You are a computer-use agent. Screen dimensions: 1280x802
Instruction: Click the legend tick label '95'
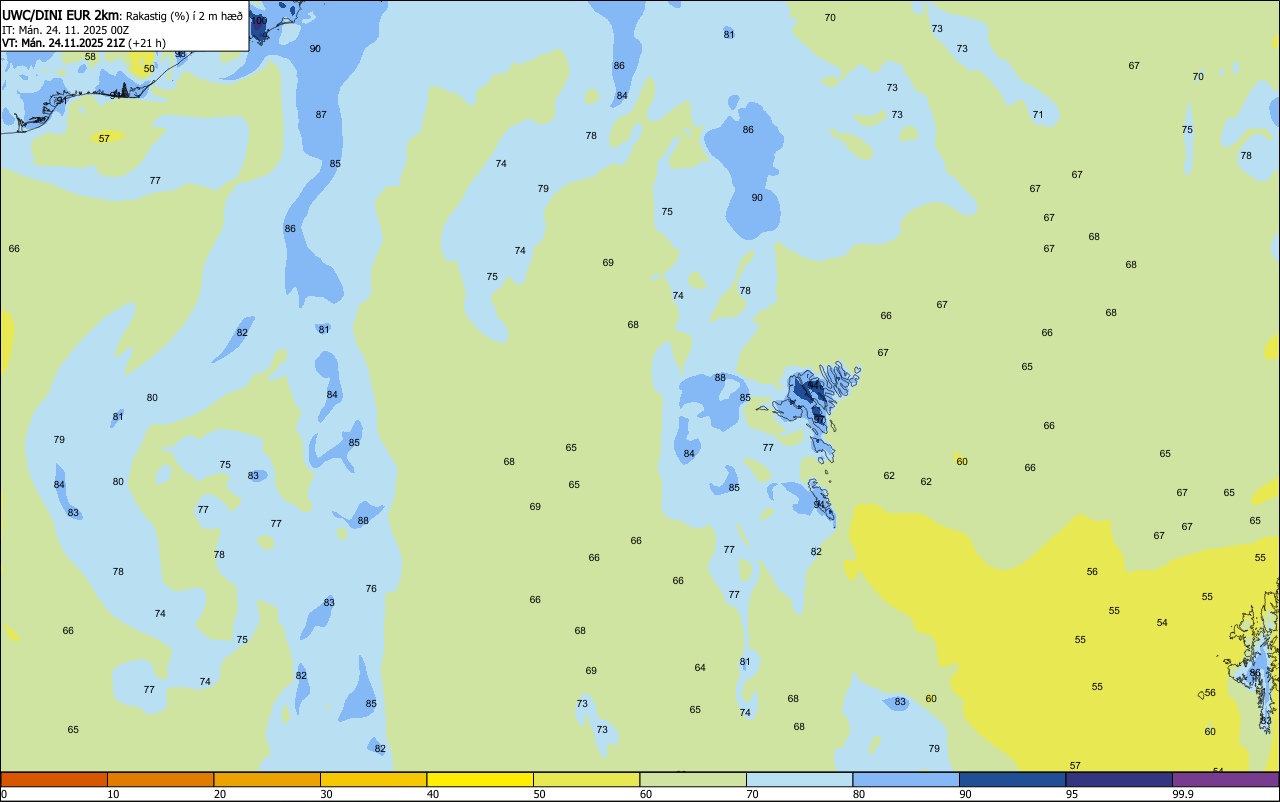tap(1072, 794)
